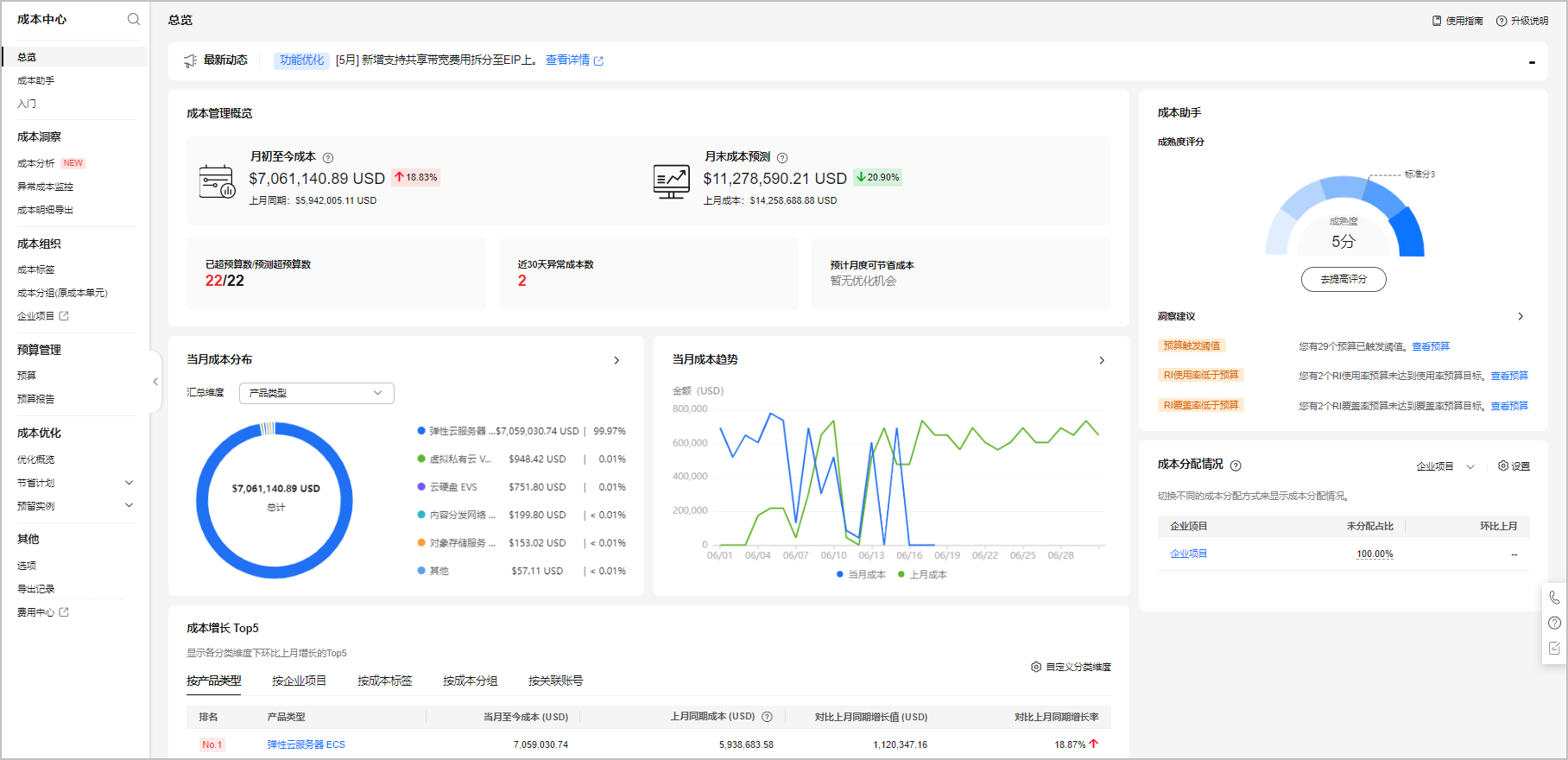Click 查看预算 link for 预算触发阈值
The image size is (1568, 760).
click(x=1432, y=346)
